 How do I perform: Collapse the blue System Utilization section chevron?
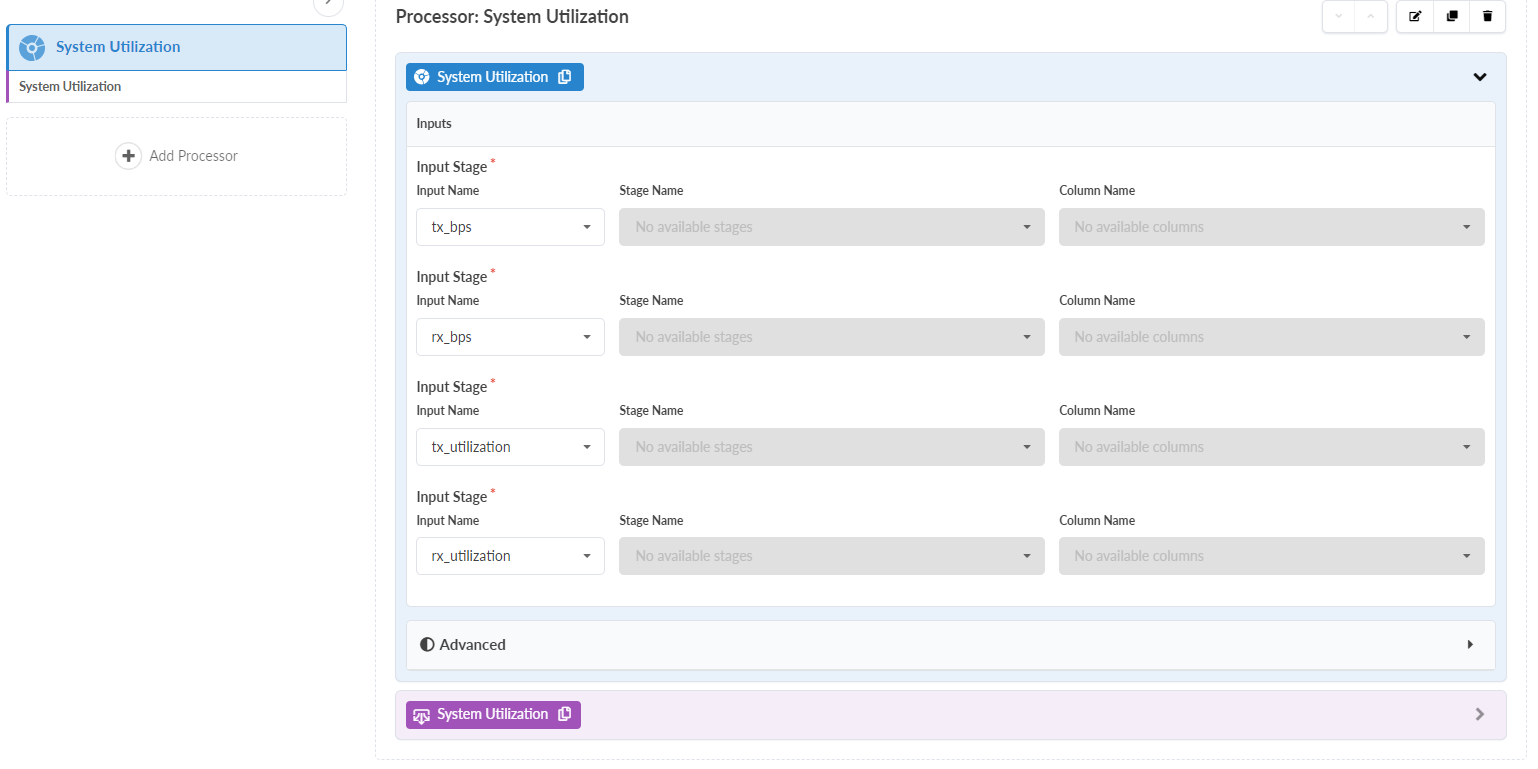tap(1480, 77)
